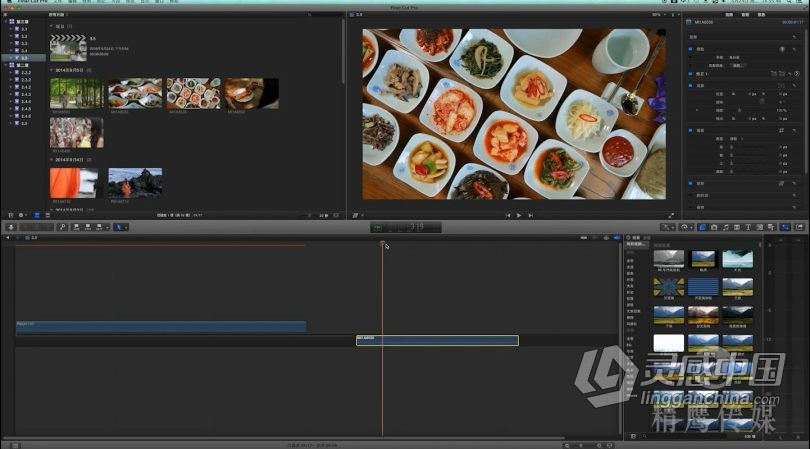This screenshot has height=449, width=810.
Task: Show the Effects browser
Action: [703, 227]
